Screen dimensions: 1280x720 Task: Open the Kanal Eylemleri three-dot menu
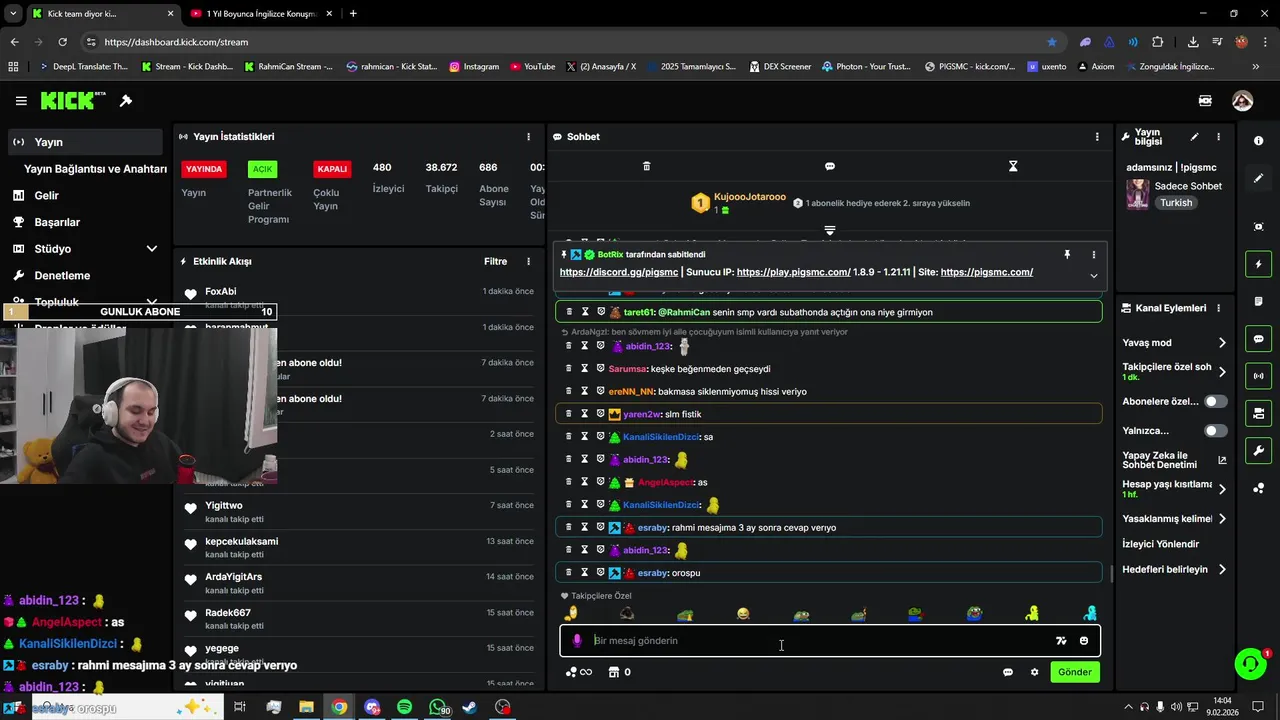click(1218, 308)
